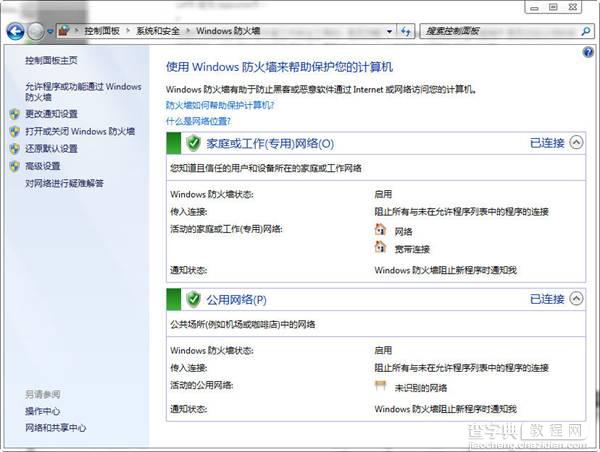Open 网络和共享中心 link
600x452 pixels.
point(56,428)
